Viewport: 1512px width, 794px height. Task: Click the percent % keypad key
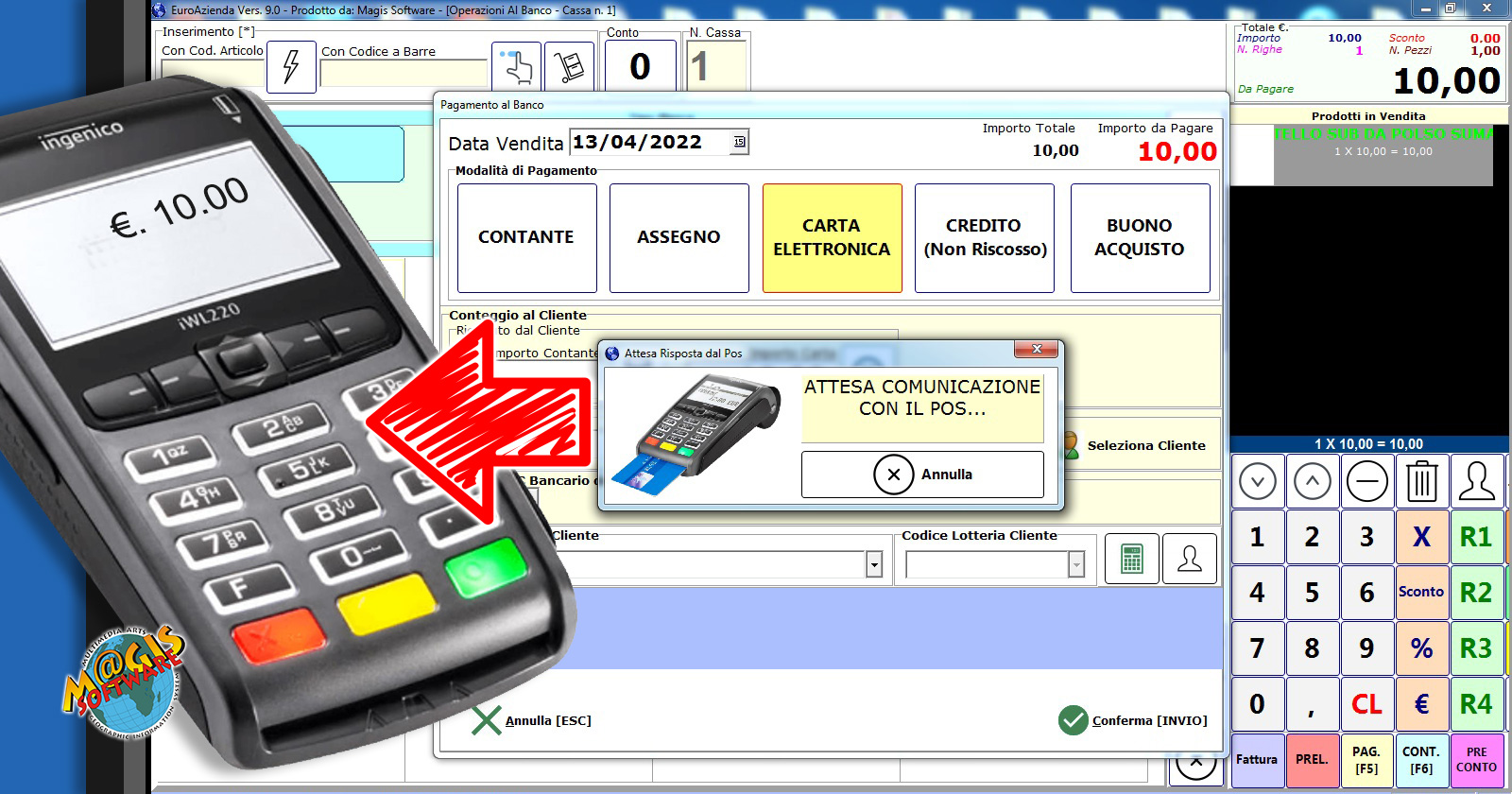[1421, 648]
